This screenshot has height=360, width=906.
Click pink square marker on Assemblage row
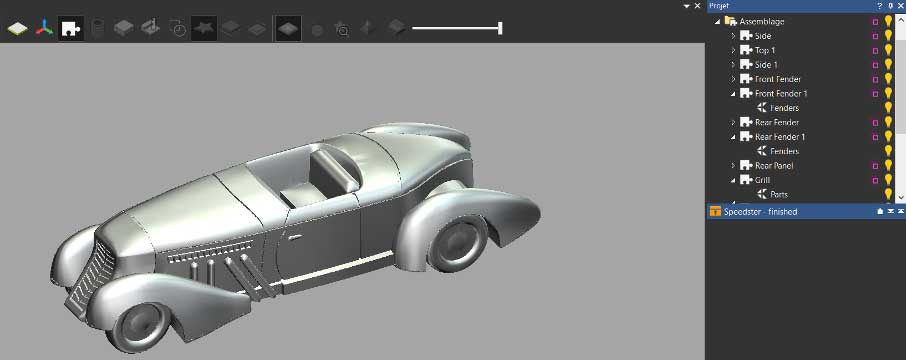click(875, 21)
